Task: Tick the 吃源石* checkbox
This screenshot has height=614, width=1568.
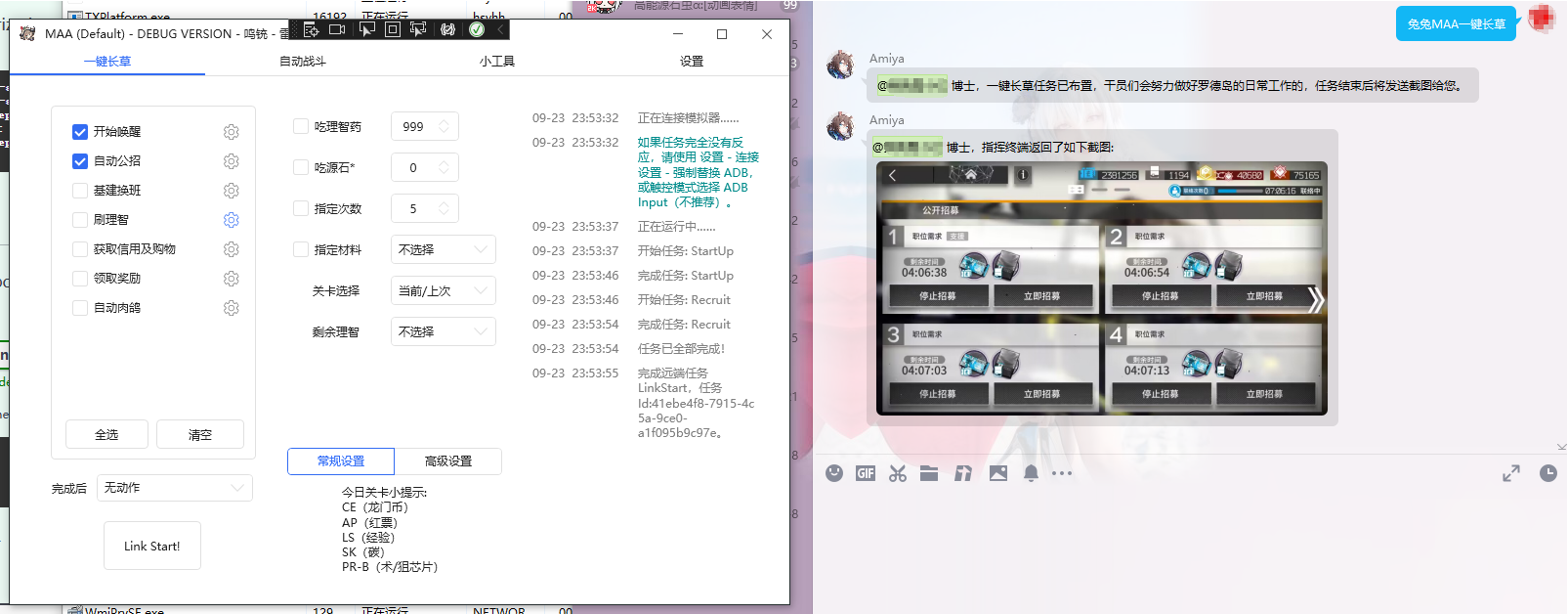Action: coord(301,167)
